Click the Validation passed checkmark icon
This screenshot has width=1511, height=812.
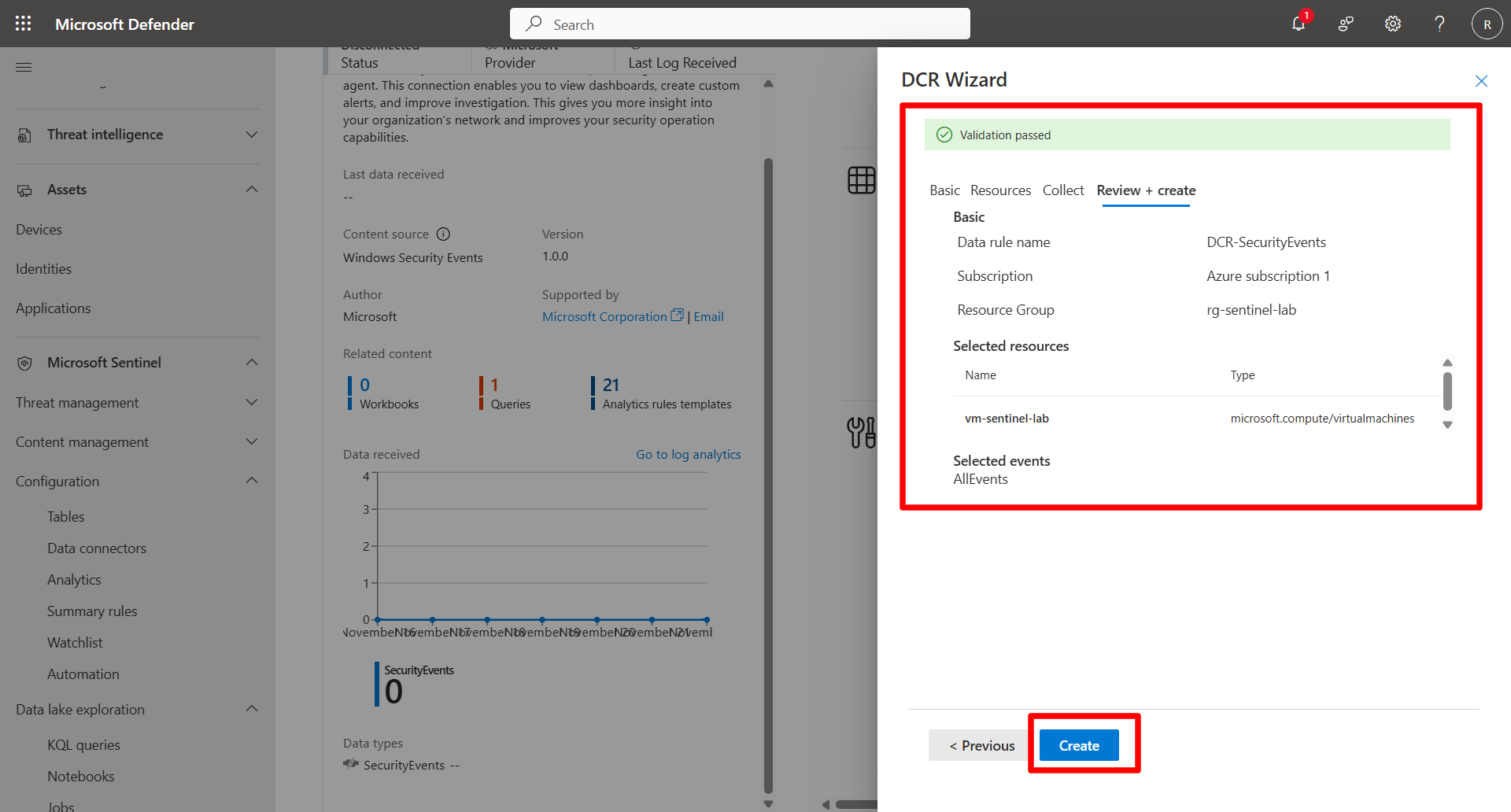pos(944,135)
